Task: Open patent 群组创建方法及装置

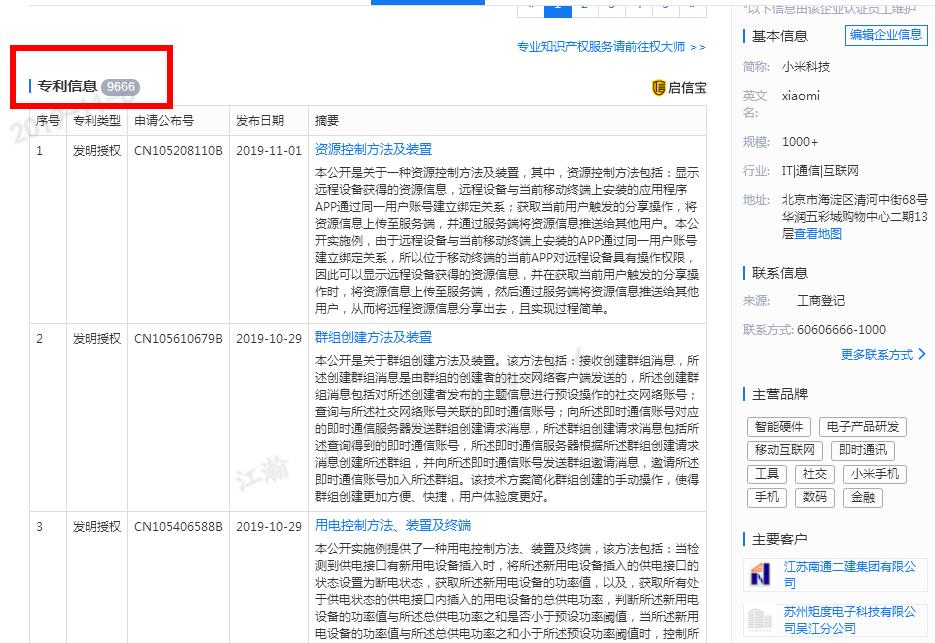Action: tap(373, 337)
